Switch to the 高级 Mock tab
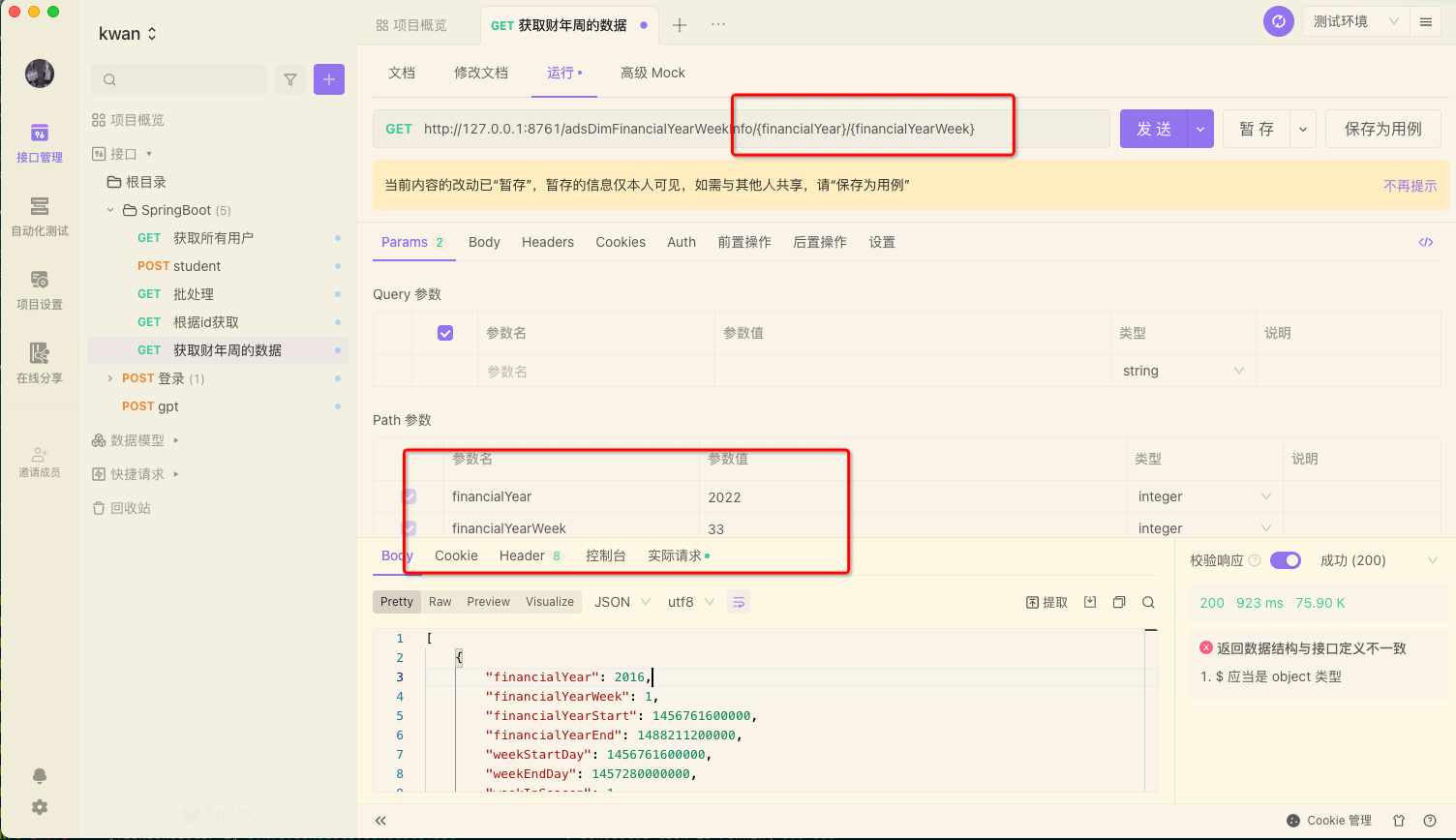The image size is (1456, 840). pyautogui.click(x=652, y=73)
